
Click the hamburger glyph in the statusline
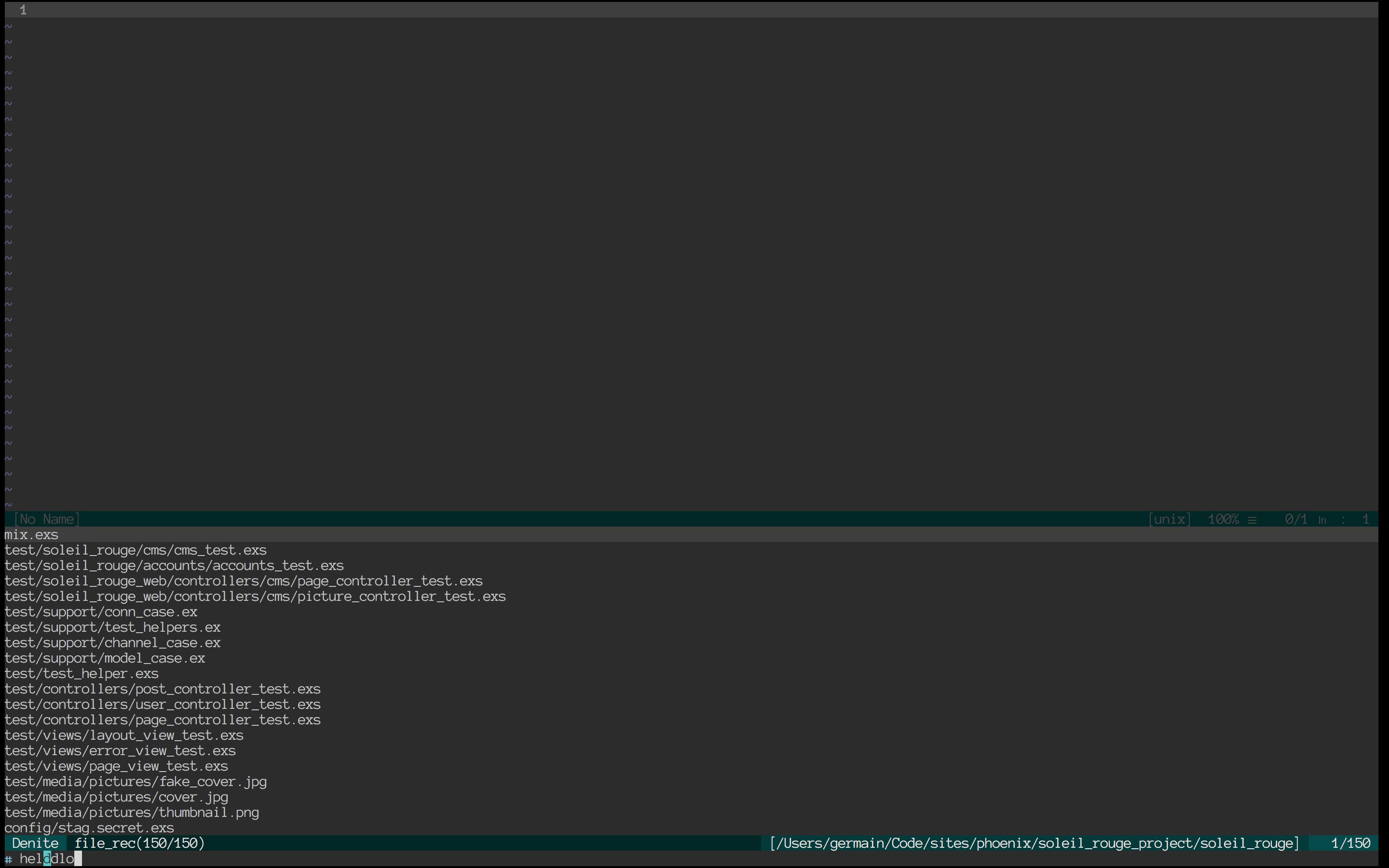(1251, 519)
